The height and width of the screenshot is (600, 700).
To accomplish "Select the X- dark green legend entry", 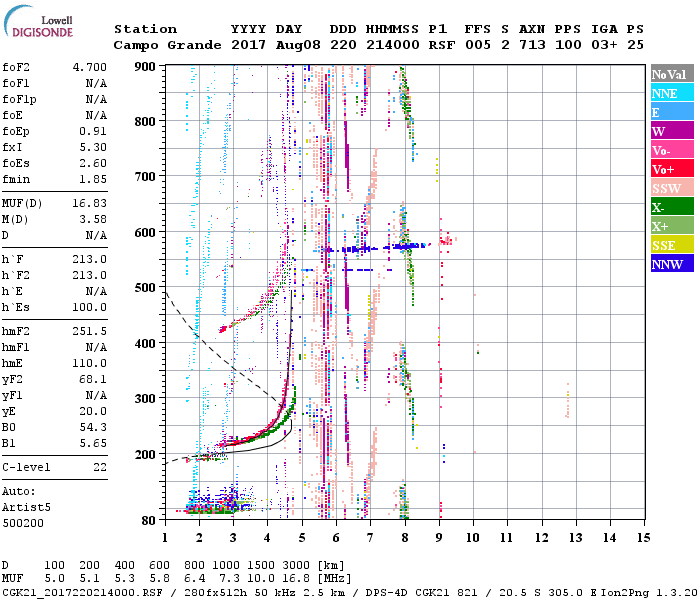I will (x=672, y=207).
